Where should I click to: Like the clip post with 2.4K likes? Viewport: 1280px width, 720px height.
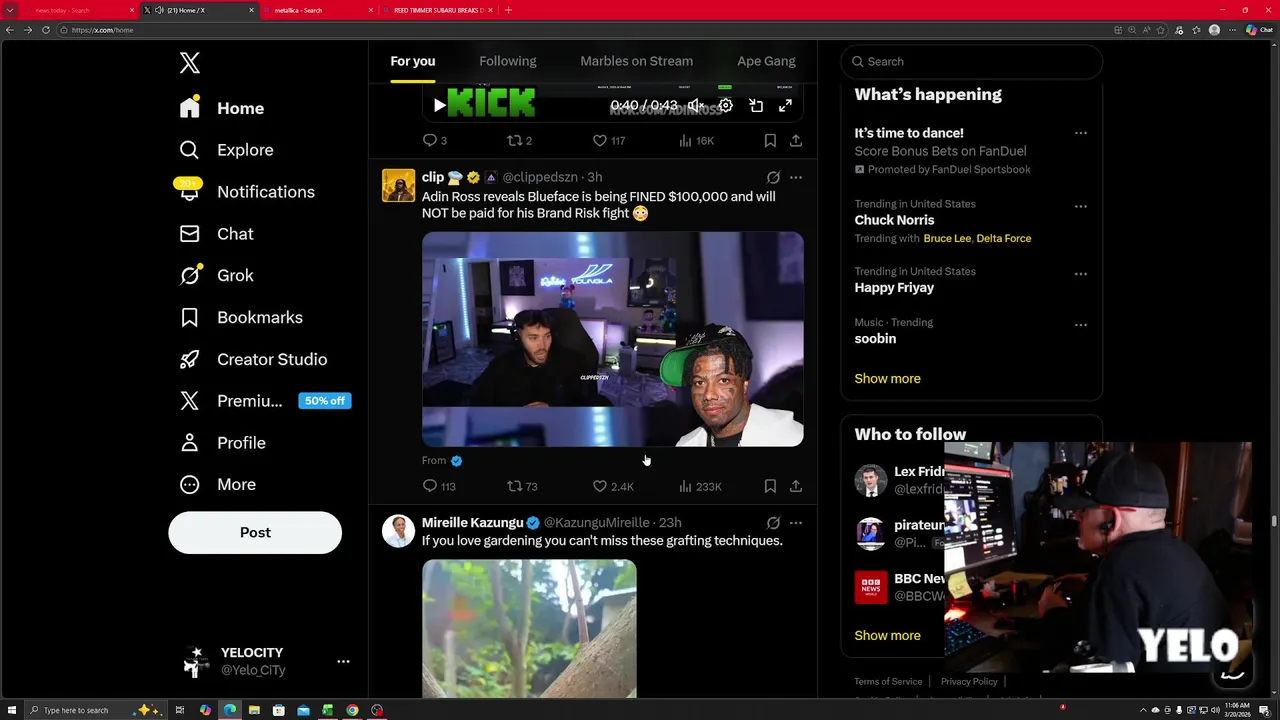pyautogui.click(x=613, y=486)
